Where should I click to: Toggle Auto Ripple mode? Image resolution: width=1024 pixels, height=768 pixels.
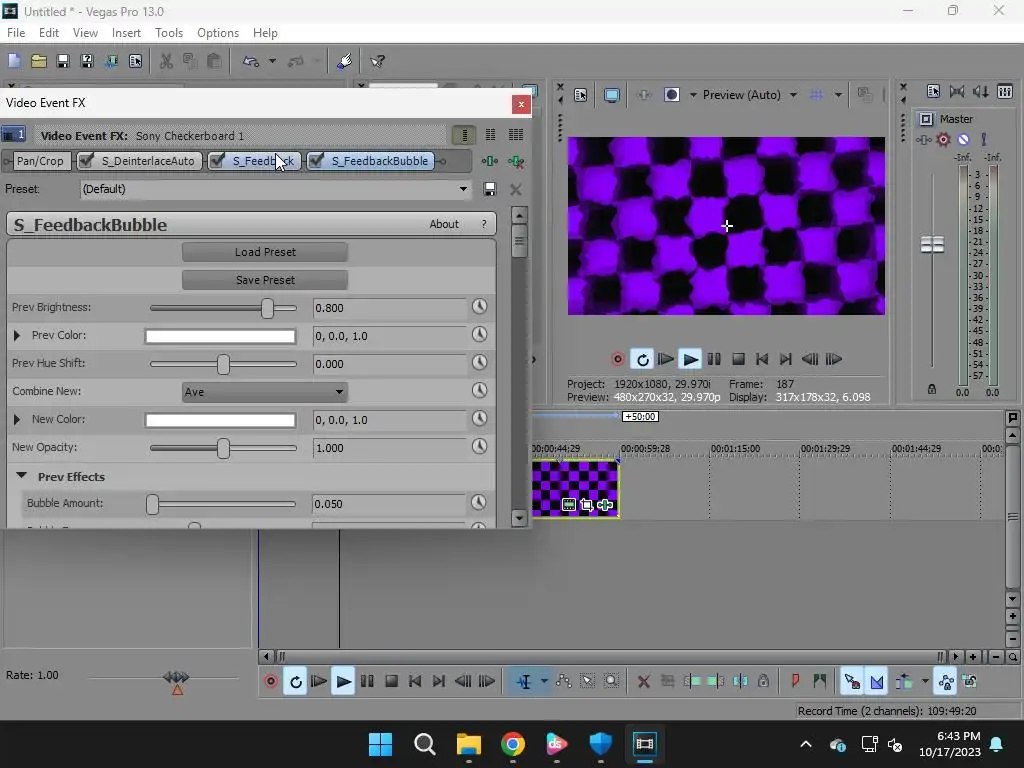pos(904,682)
